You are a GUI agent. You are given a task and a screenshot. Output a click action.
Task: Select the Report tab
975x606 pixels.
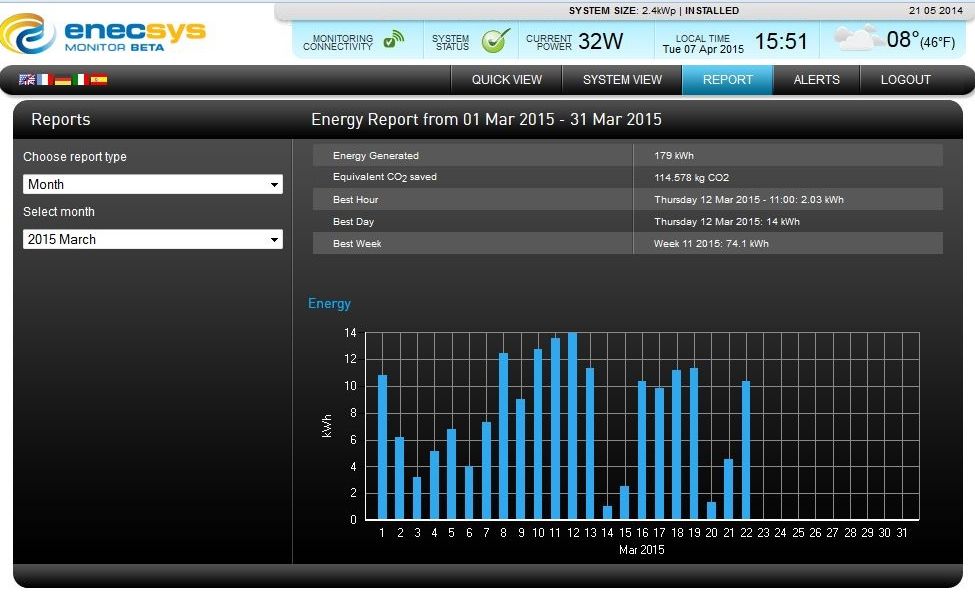point(728,80)
